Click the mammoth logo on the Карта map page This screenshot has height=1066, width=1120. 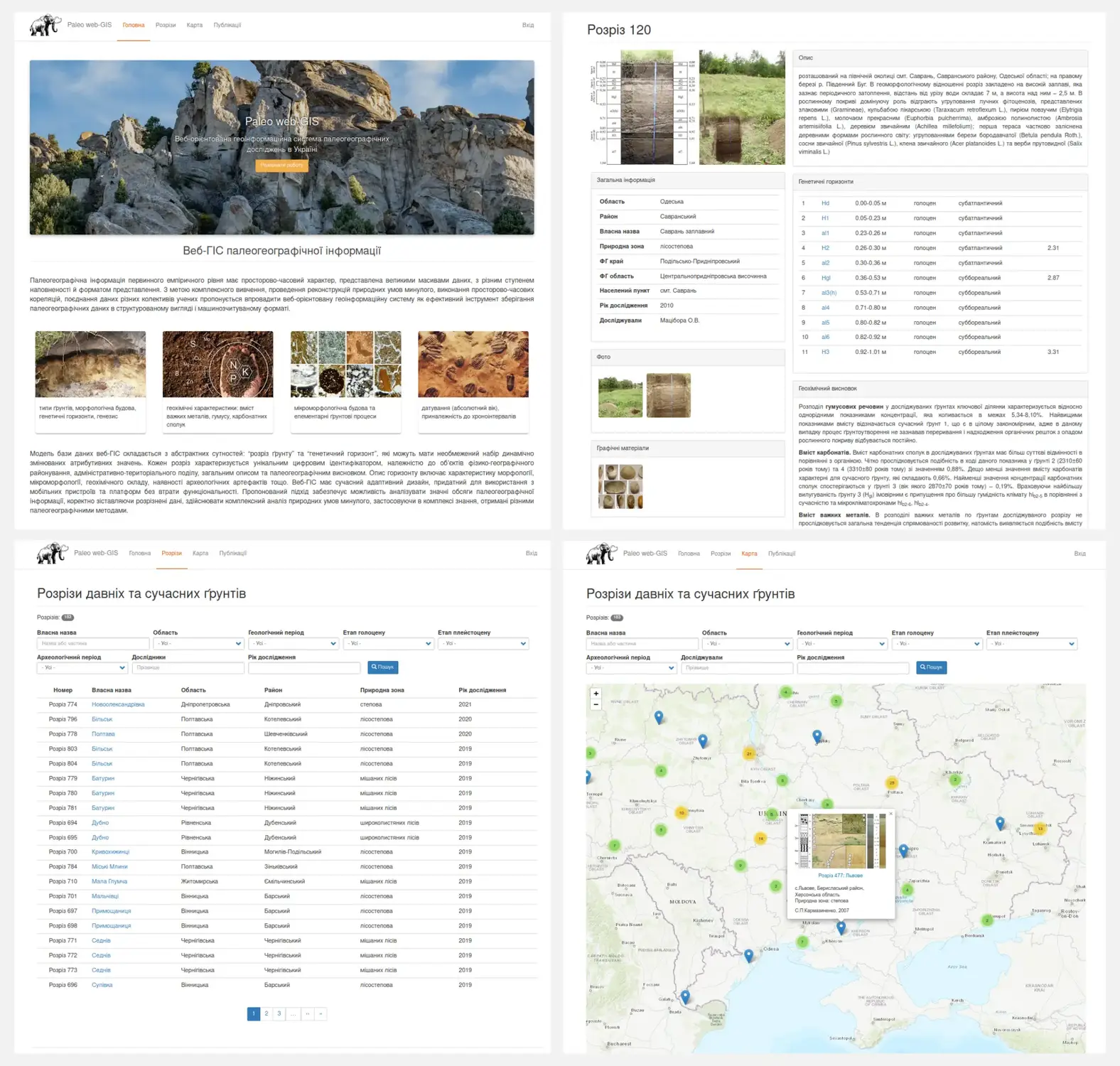pos(602,554)
